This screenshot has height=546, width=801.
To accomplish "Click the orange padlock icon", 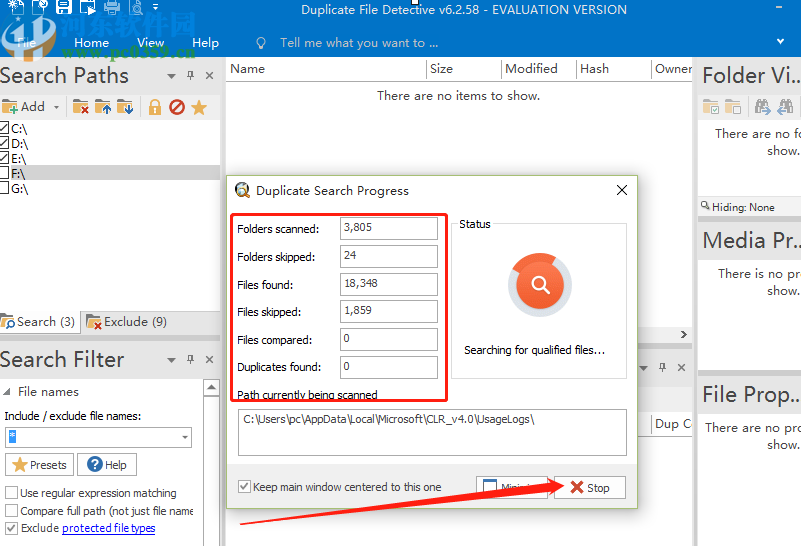I will point(155,107).
